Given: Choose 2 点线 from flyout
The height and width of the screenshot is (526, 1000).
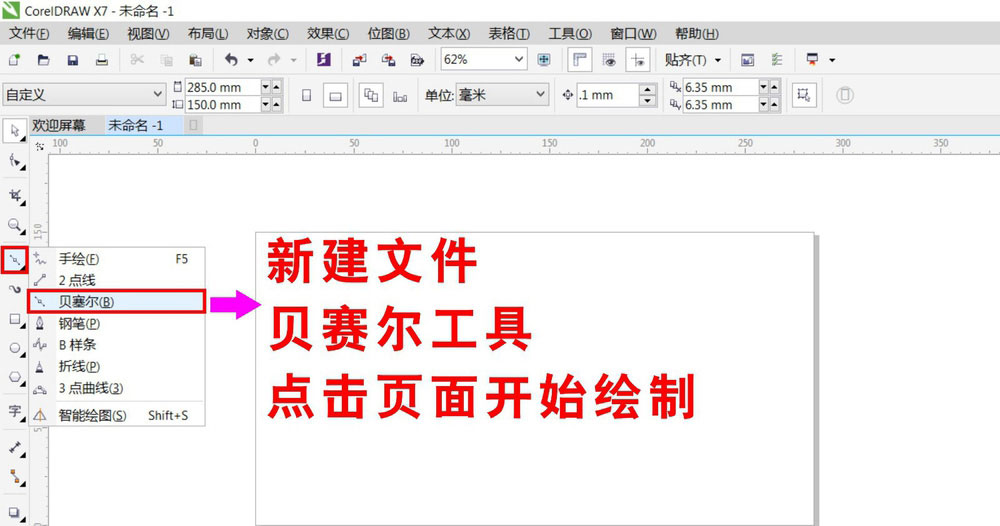Looking at the screenshot, I should (x=117, y=280).
